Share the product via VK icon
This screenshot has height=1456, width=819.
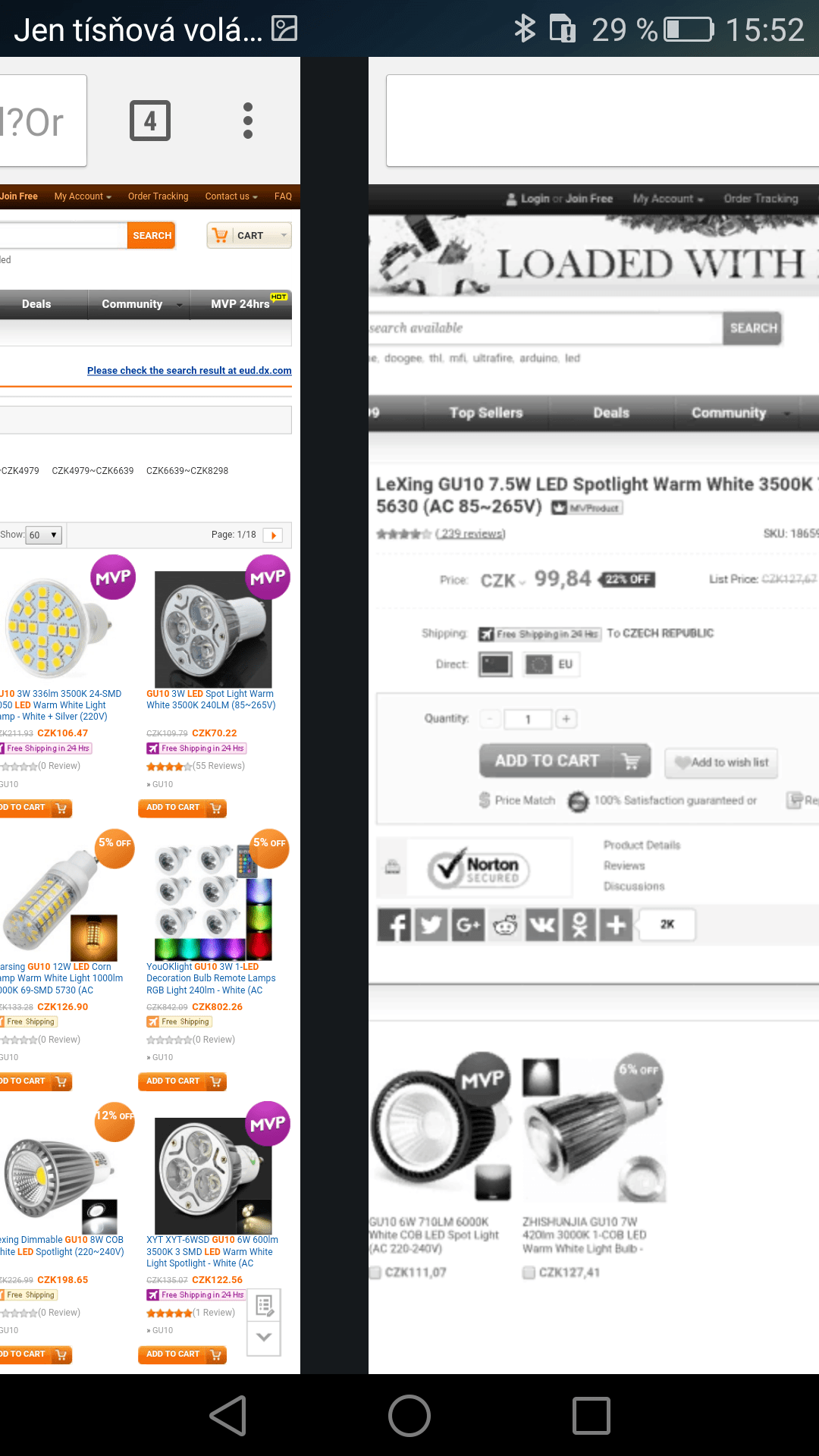coord(542,924)
